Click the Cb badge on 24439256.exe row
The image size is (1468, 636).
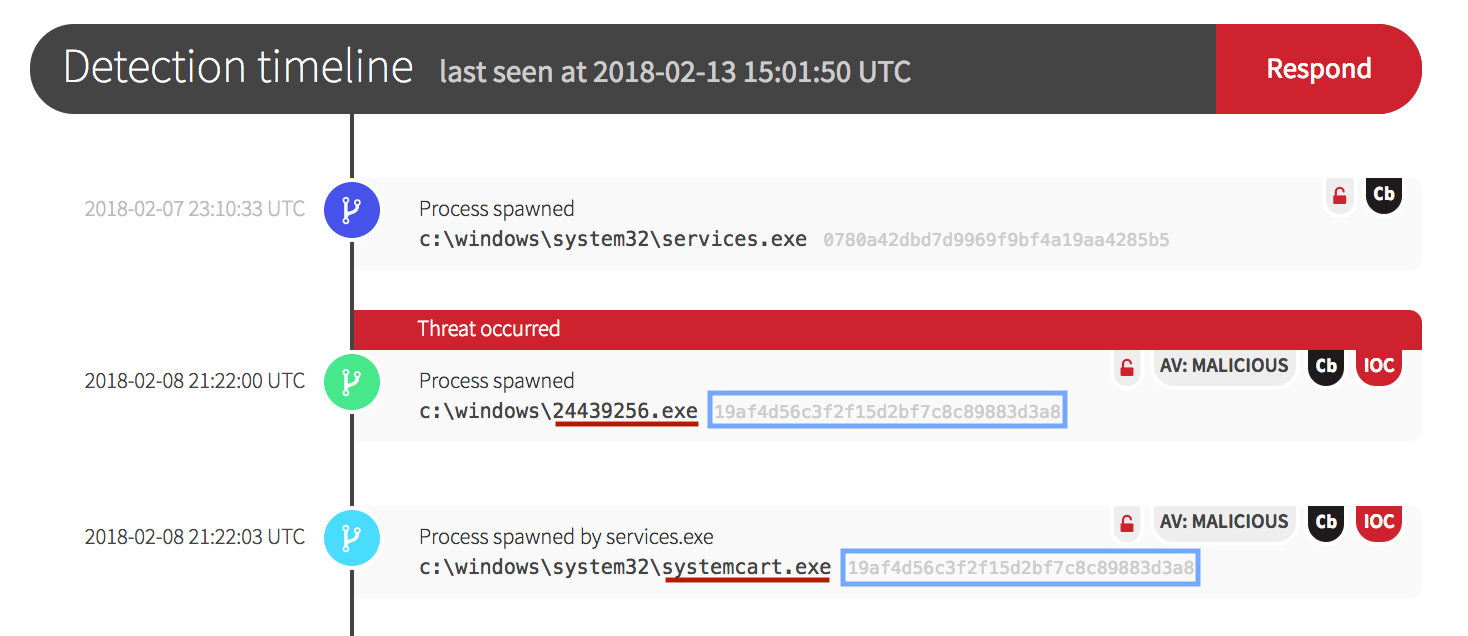coord(1326,366)
